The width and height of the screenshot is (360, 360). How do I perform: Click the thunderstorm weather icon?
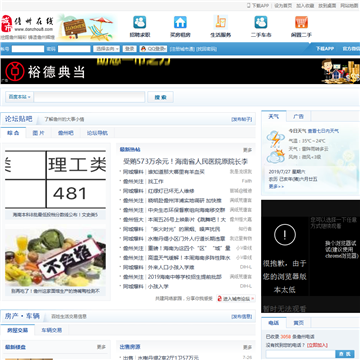(275, 139)
